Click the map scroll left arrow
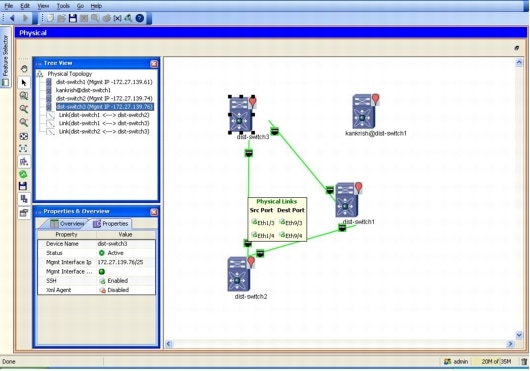 169,344
